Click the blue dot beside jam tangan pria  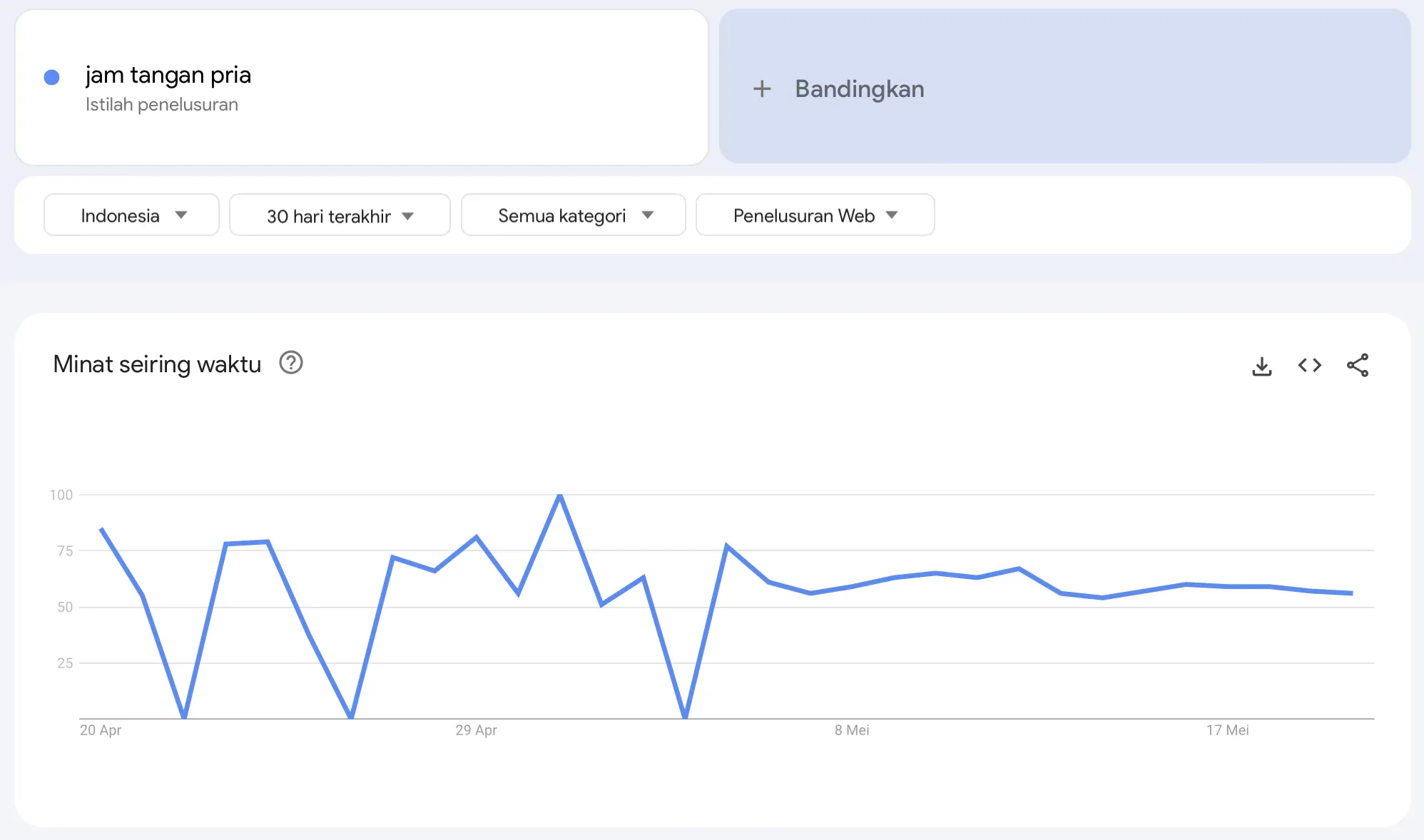51,76
